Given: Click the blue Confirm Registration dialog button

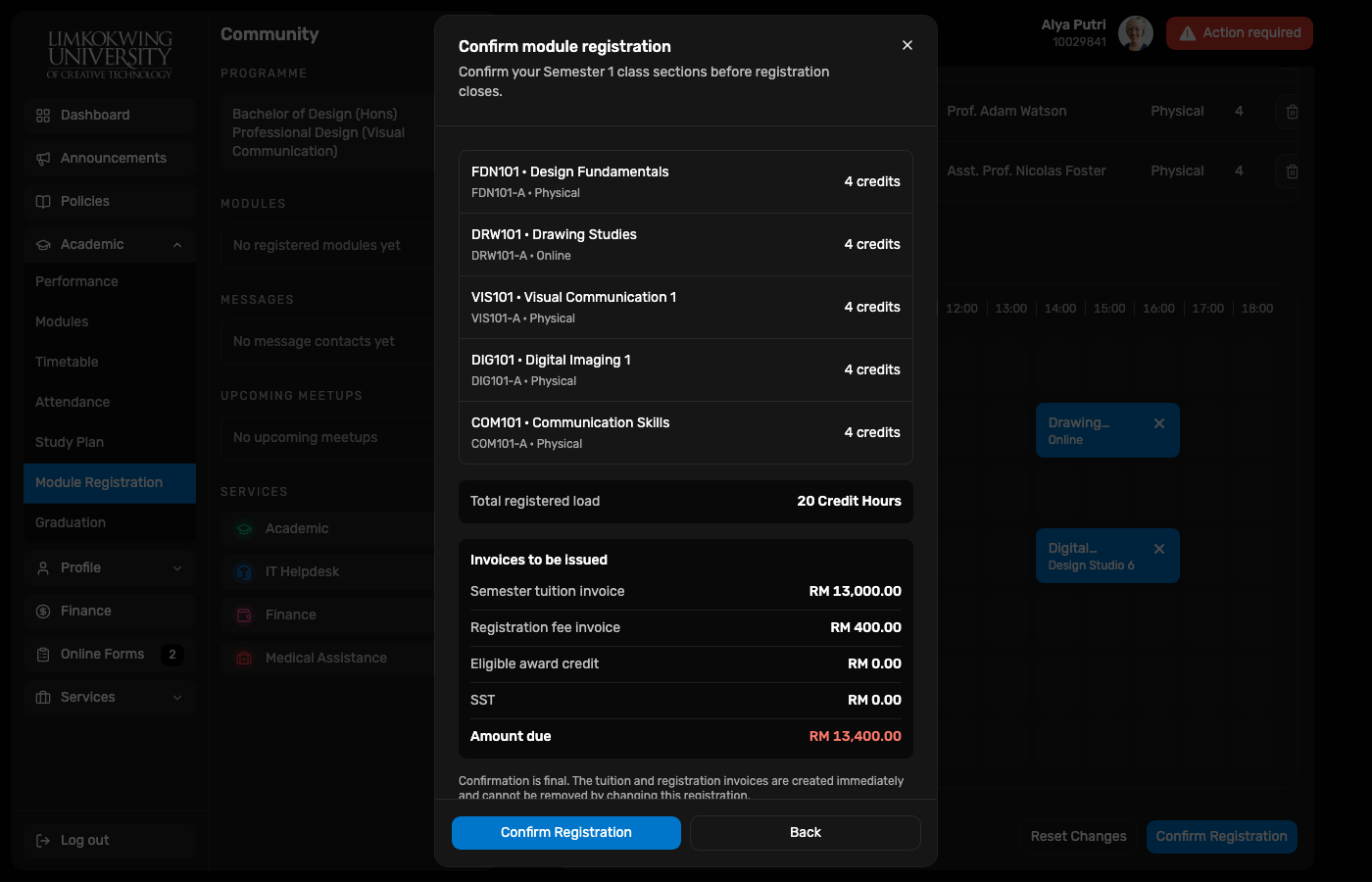Looking at the screenshot, I should [566, 833].
